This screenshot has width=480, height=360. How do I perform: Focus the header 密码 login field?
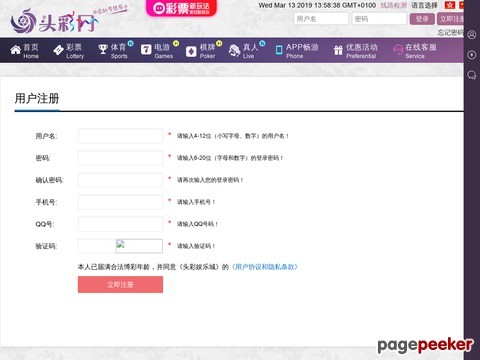point(379,19)
